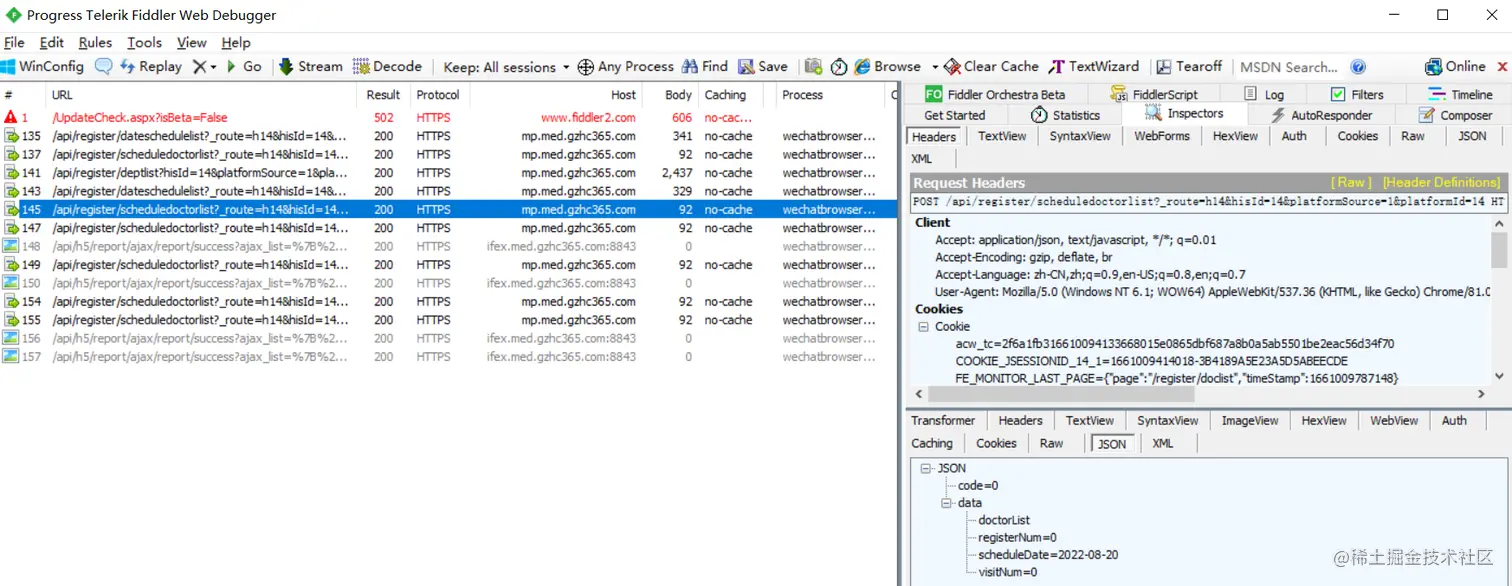Open the Log tab
The width and height of the screenshot is (1512, 586).
(x=1264, y=94)
